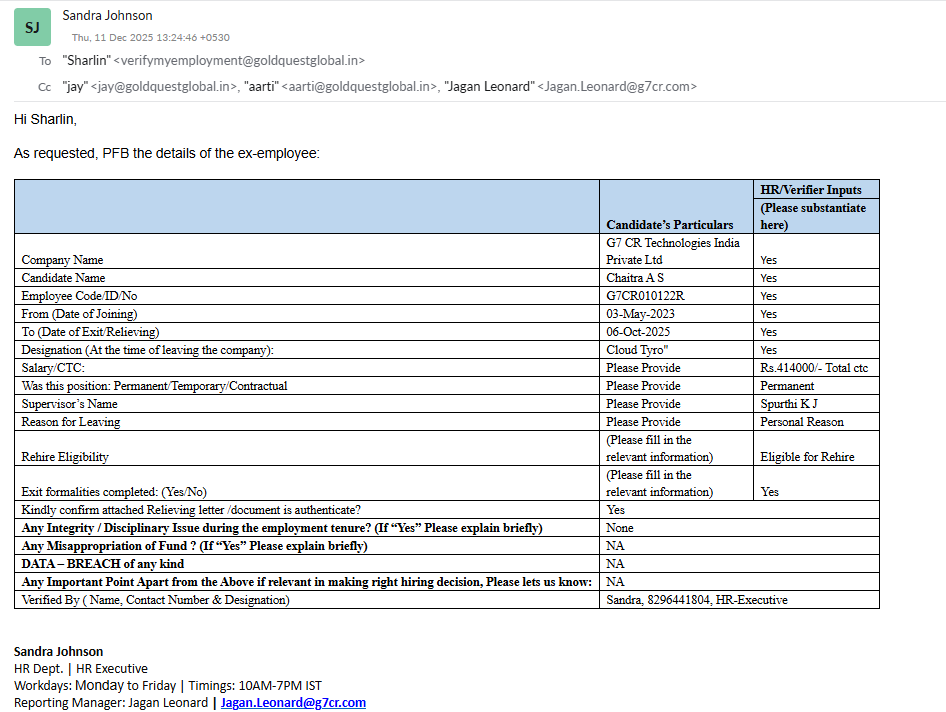Click the email timestamp in the header

click(150, 37)
